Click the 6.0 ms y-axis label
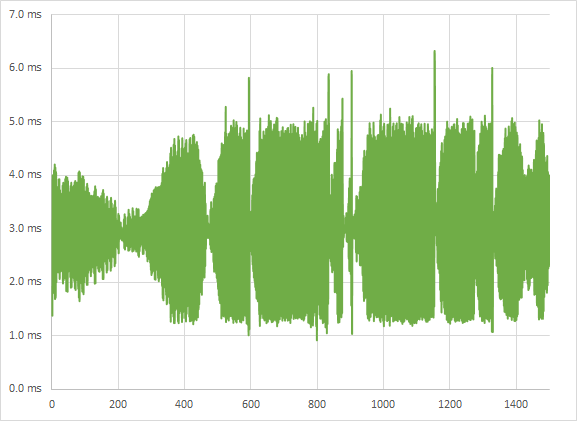The width and height of the screenshot is (577, 421). [x=25, y=68]
